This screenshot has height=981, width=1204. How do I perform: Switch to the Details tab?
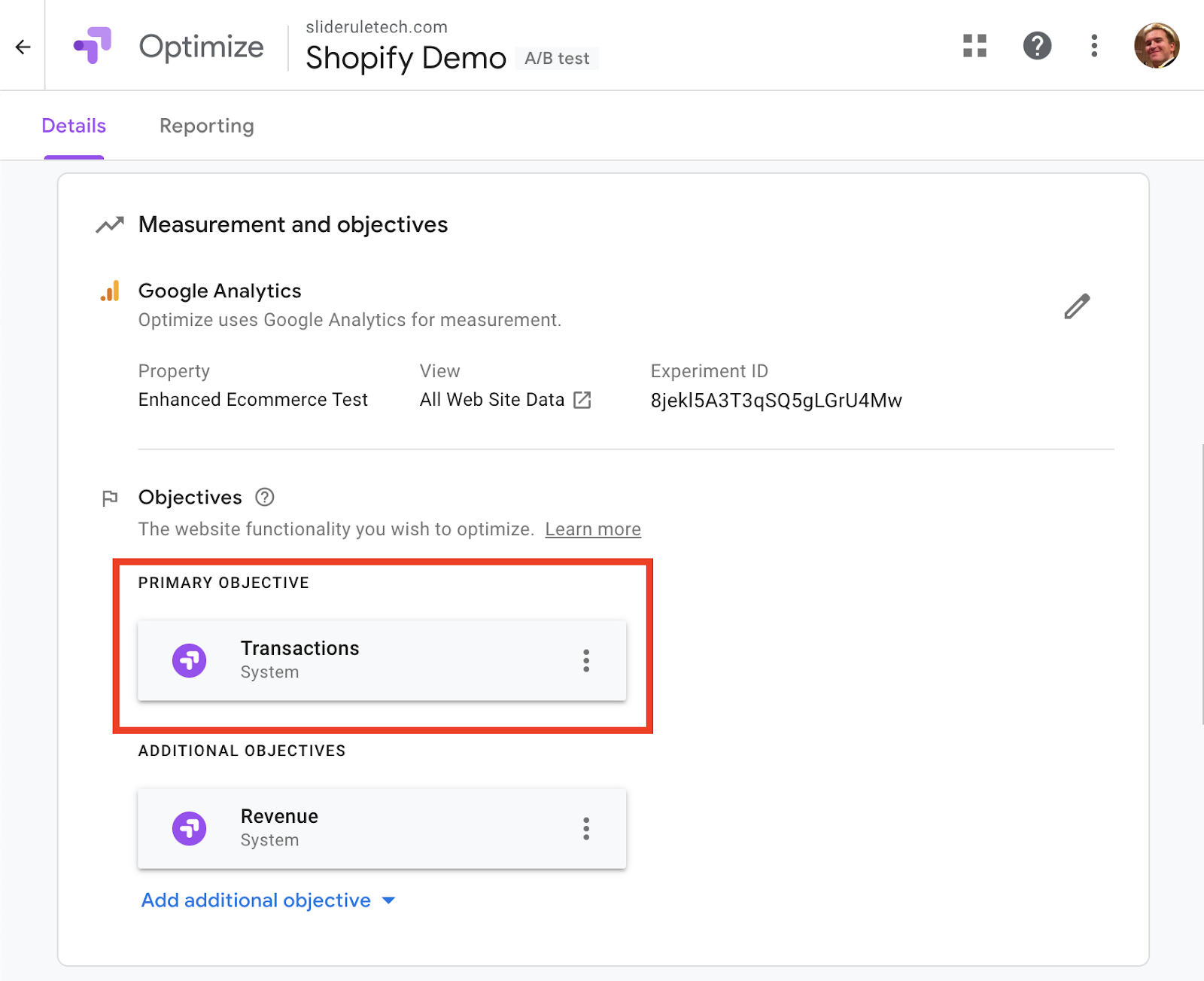click(x=74, y=126)
